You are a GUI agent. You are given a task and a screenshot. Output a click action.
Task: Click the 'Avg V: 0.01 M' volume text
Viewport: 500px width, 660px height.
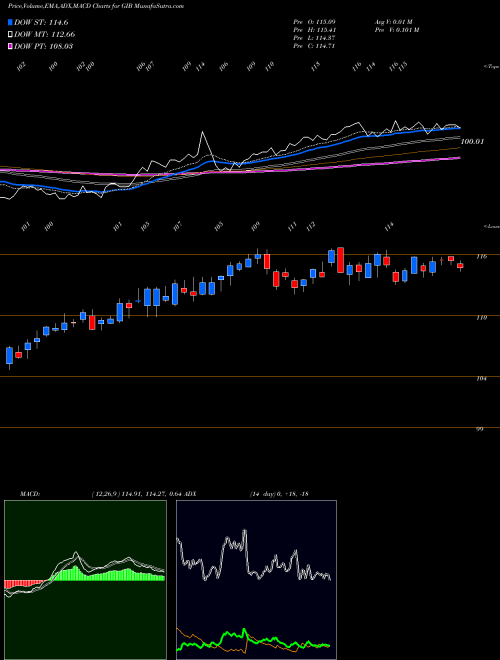[394, 21]
